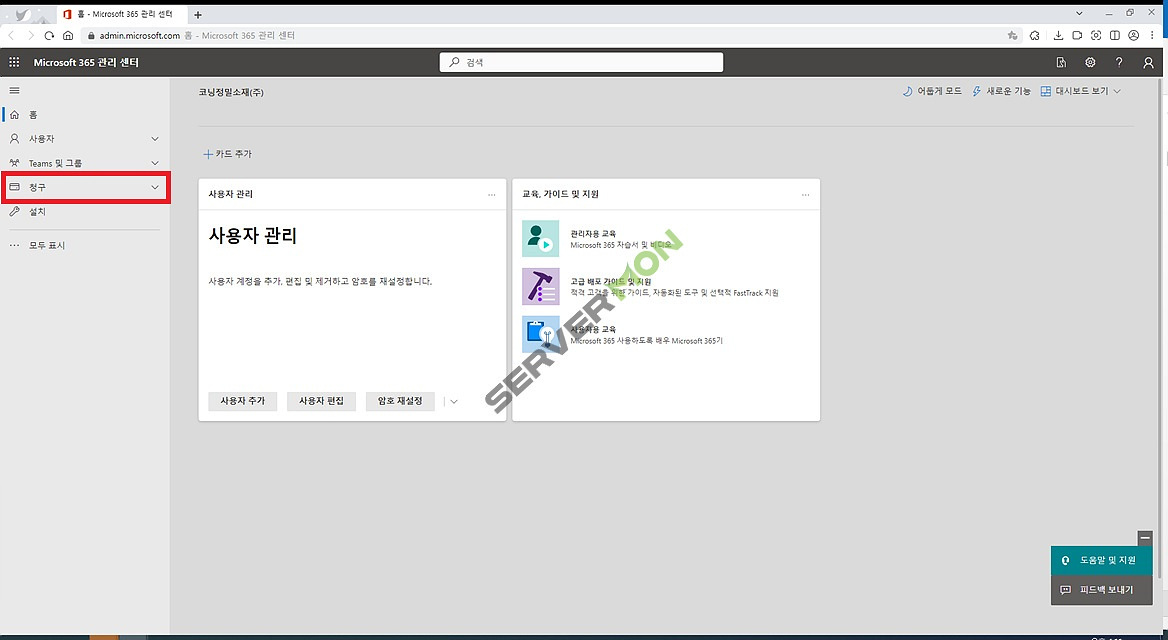The width and height of the screenshot is (1168, 640).
Task: Click the browser home icon
Action: pos(68,36)
